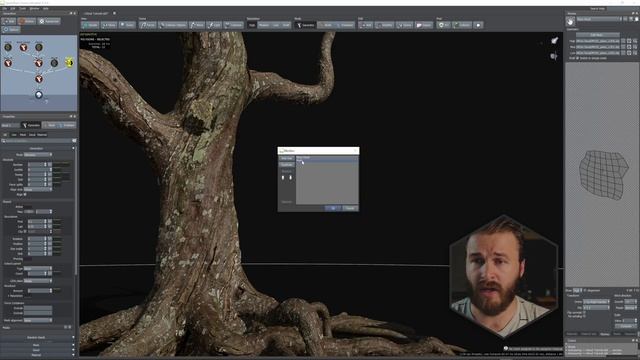Close the open document tab

point(114,13)
